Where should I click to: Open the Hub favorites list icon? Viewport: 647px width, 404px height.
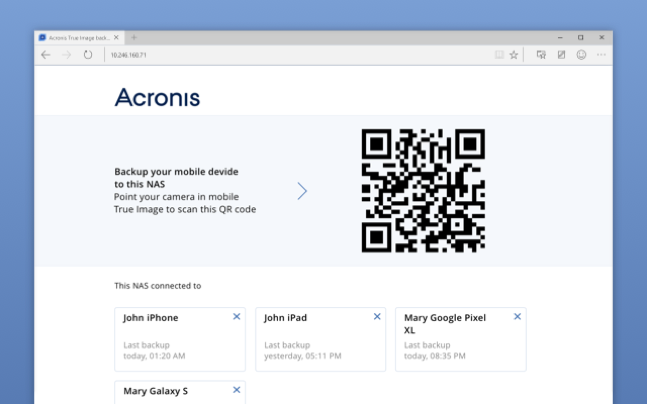click(x=541, y=54)
